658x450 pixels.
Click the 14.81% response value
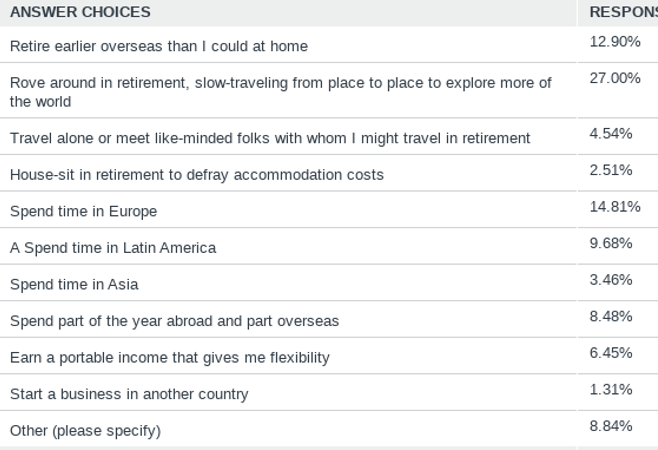click(x=615, y=207)
